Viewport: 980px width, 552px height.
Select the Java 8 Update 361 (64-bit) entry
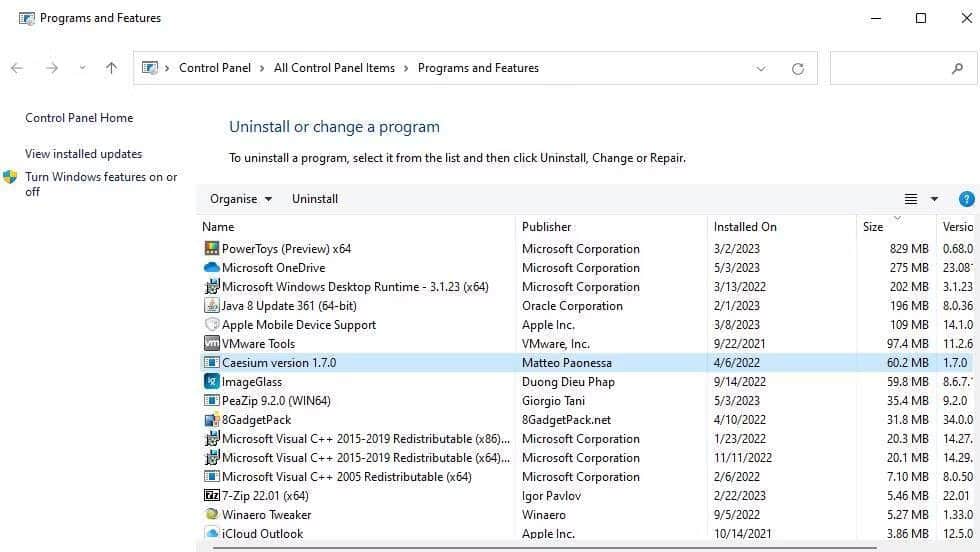tap(289, 306)
